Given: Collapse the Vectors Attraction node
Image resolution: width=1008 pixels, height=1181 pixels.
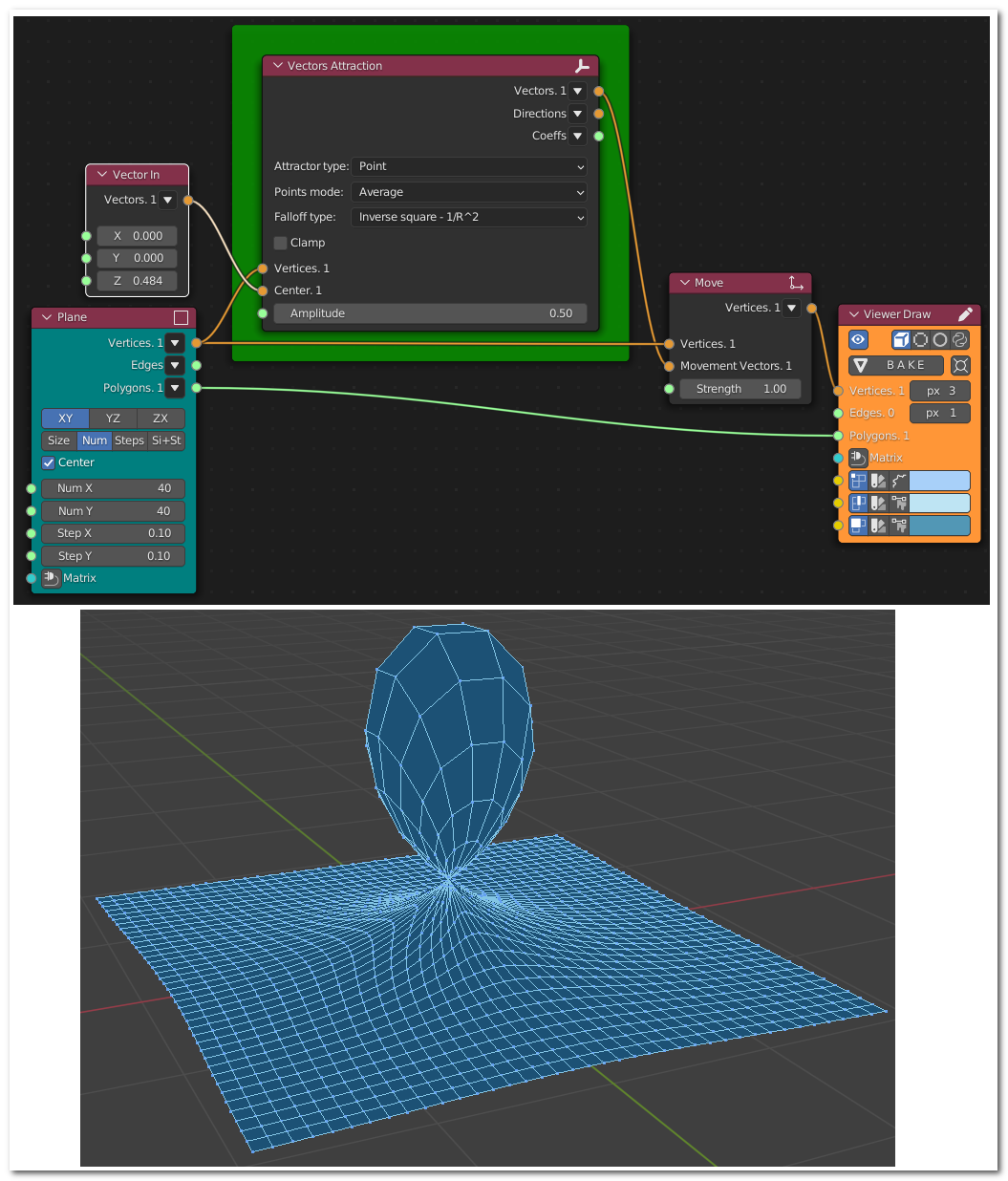Looking at the screenshot, I should (278, 66).
